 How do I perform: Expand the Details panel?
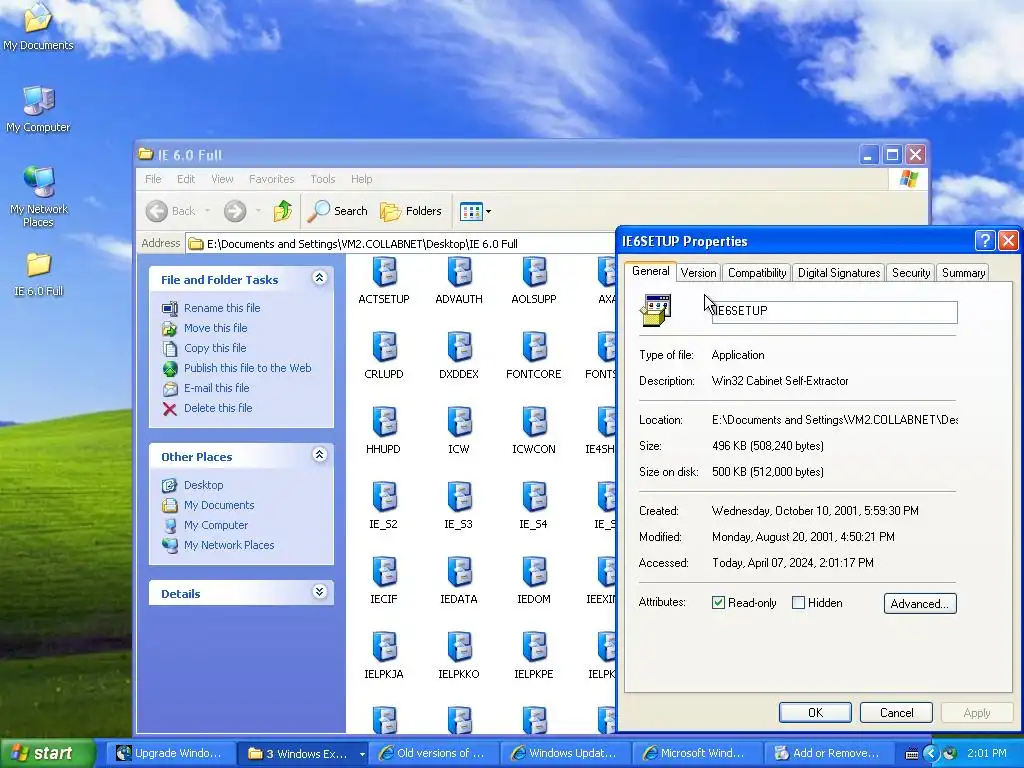coord(319,592)
